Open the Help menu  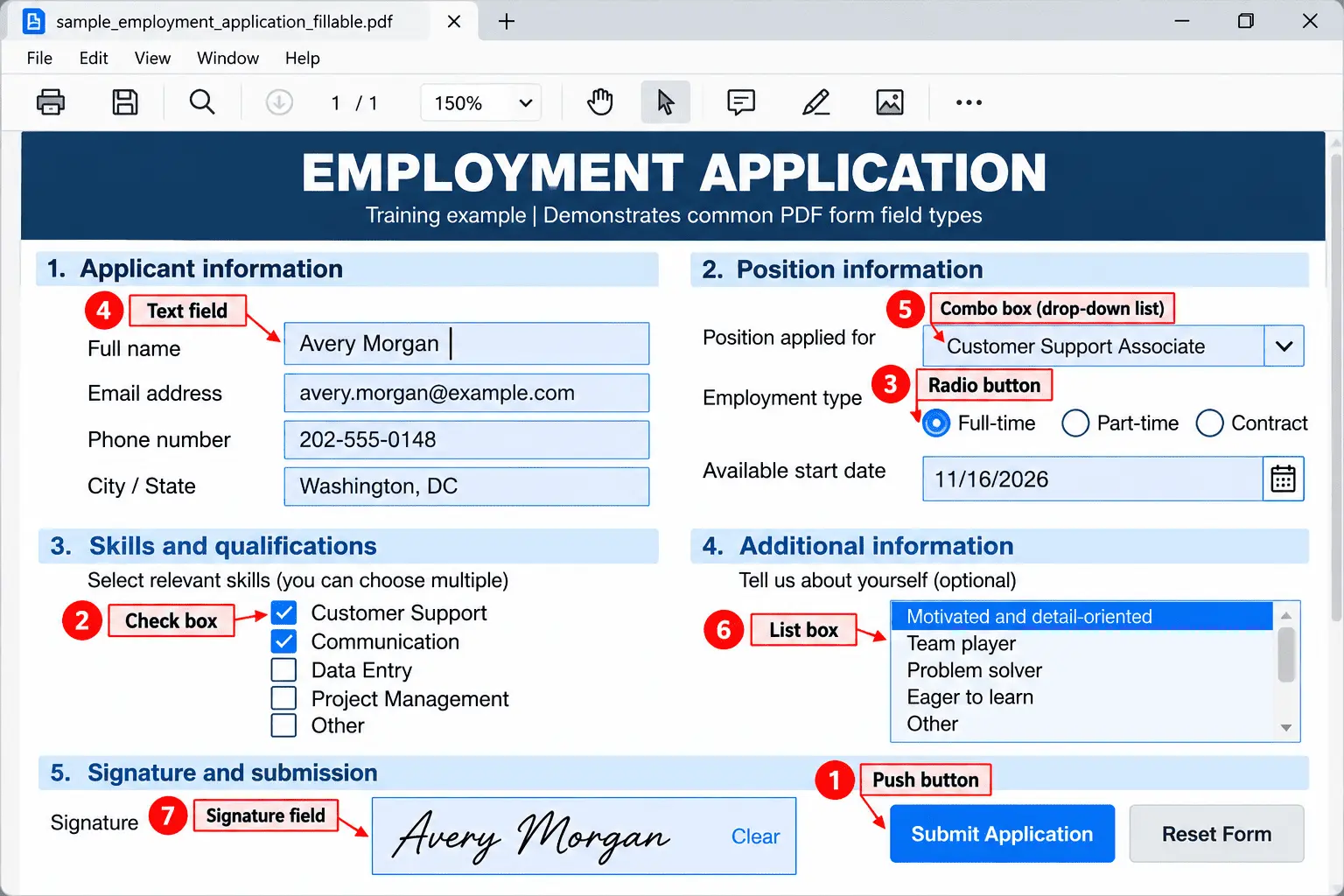point(302,58)
